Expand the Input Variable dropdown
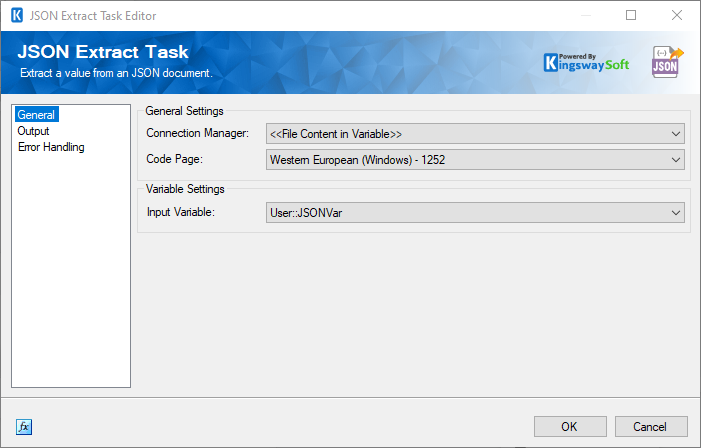Image resolution: width=701 pixels, height=448 pixels. tap(676, 212)
